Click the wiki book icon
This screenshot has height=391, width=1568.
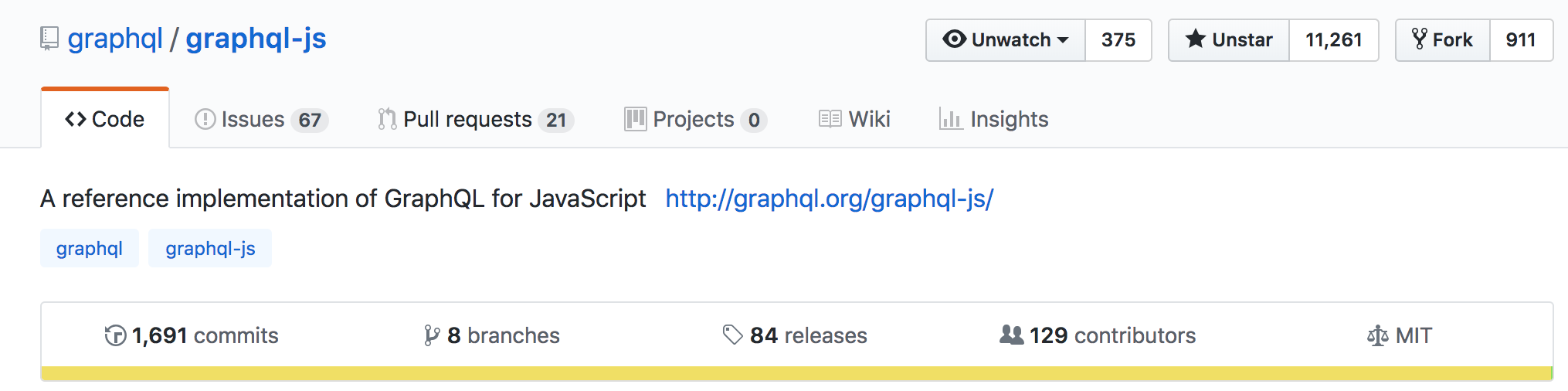tap(830, 119)
